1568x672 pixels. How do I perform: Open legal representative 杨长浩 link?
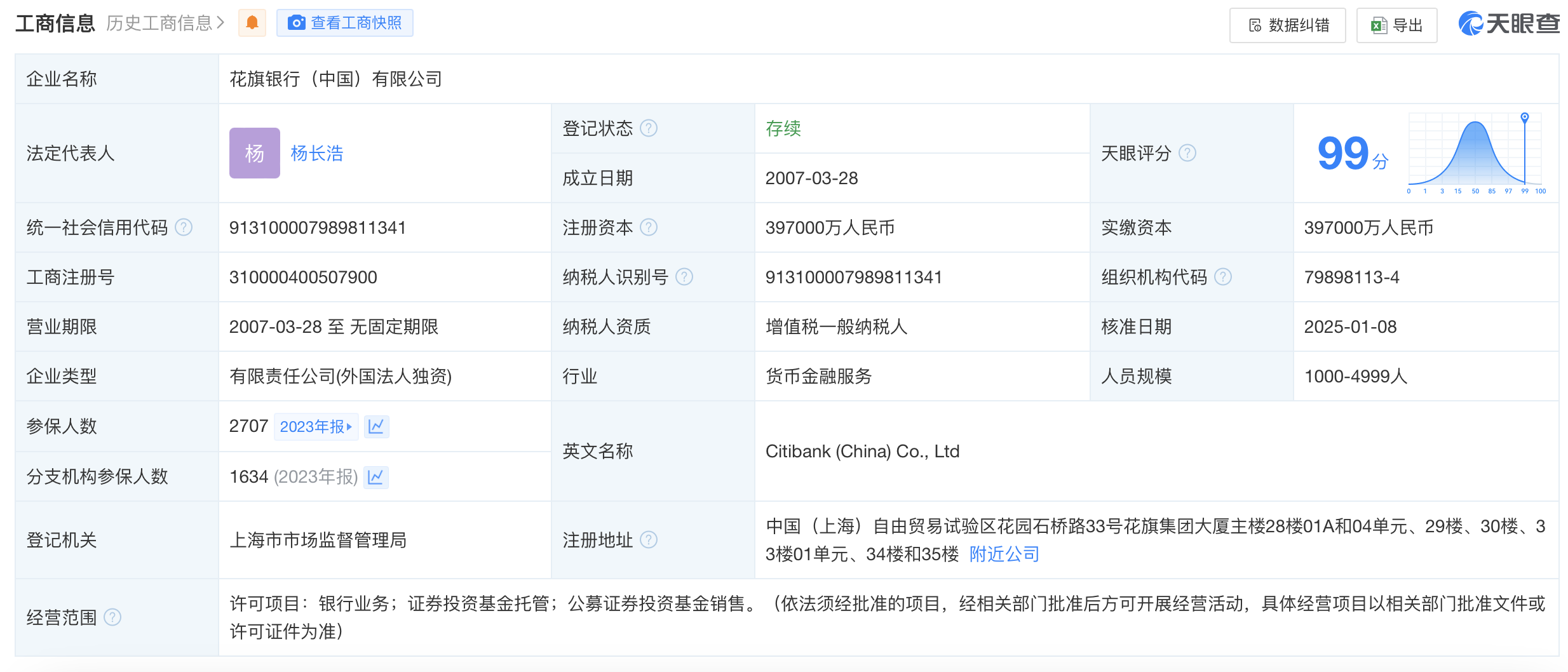(x=316, y=153)
